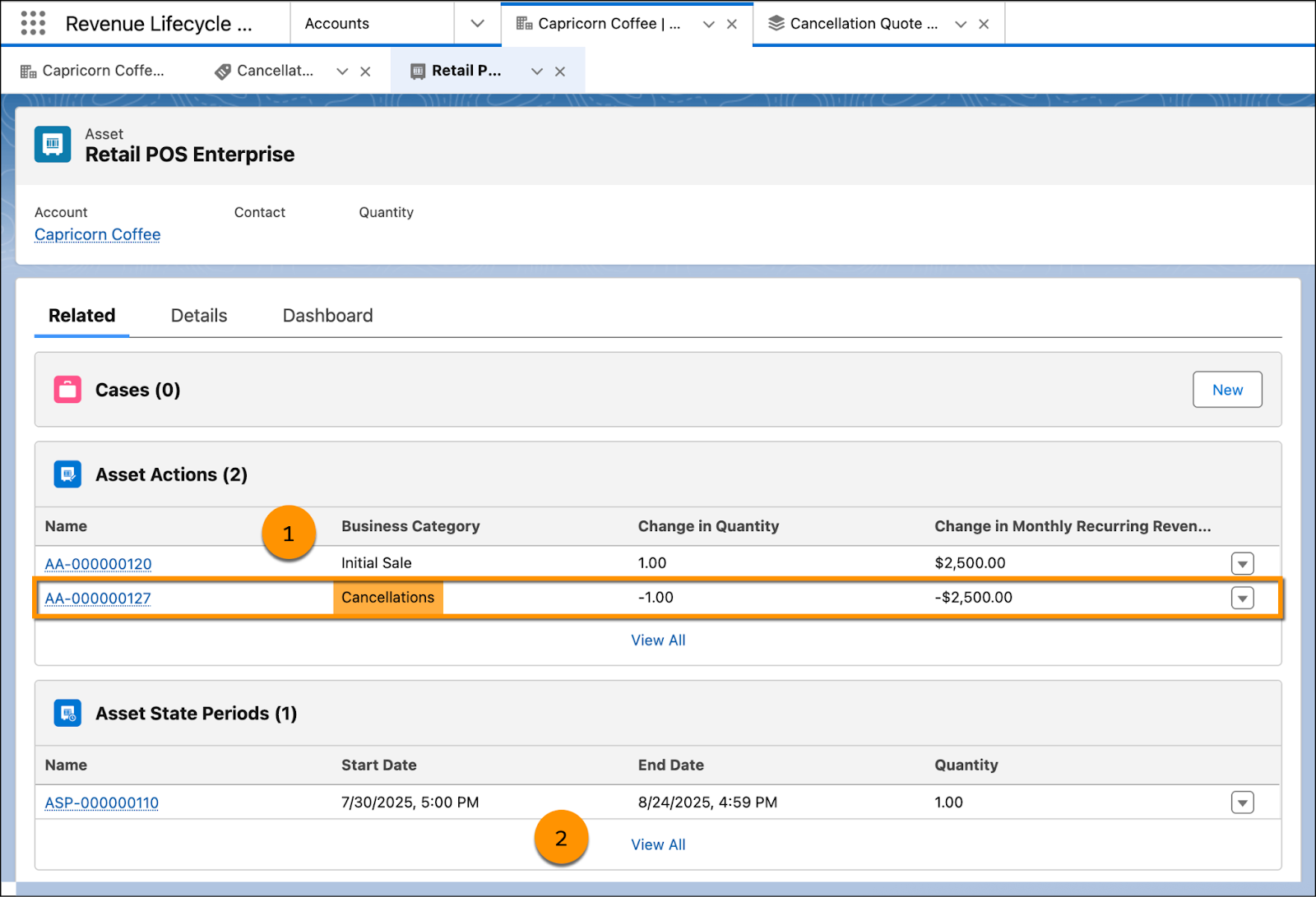The height and width of the screenshot is (897, 1316).
Task: Click the -$2,500.00 revenue cell
Action: click(x=973, y=598)
